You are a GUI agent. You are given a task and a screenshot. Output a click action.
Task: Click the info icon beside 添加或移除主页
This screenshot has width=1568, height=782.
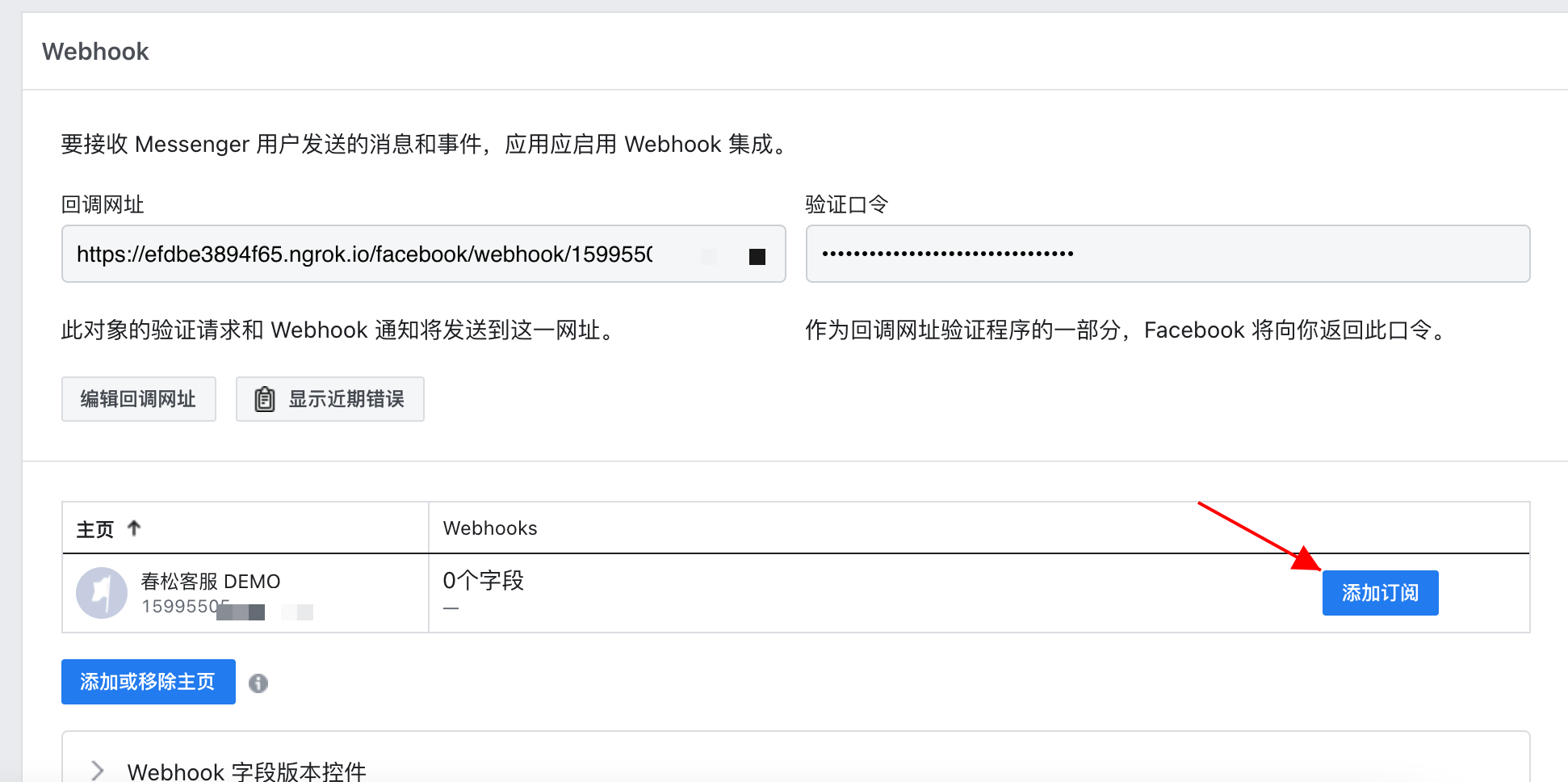pyautogui.click(x=258, y=683)
